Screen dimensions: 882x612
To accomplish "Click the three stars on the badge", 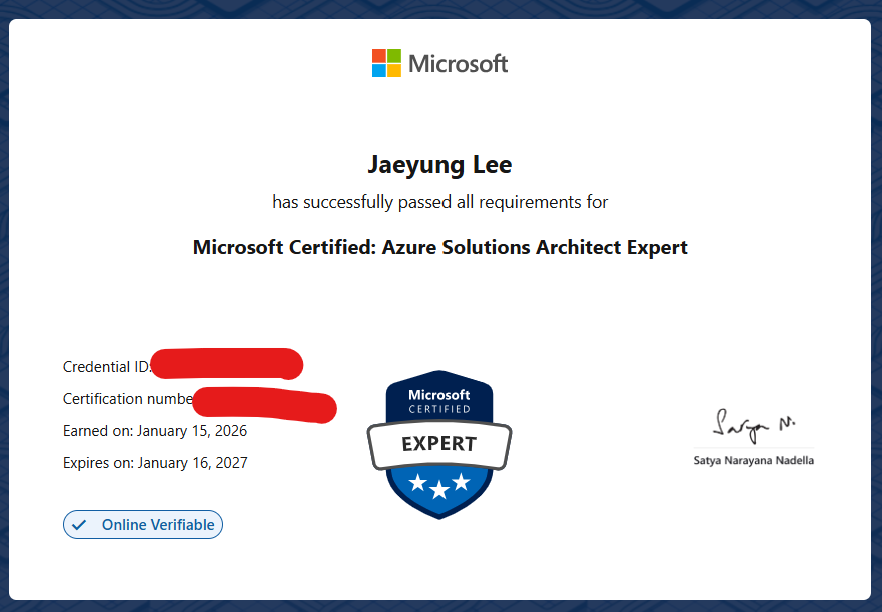I will 439,485.
